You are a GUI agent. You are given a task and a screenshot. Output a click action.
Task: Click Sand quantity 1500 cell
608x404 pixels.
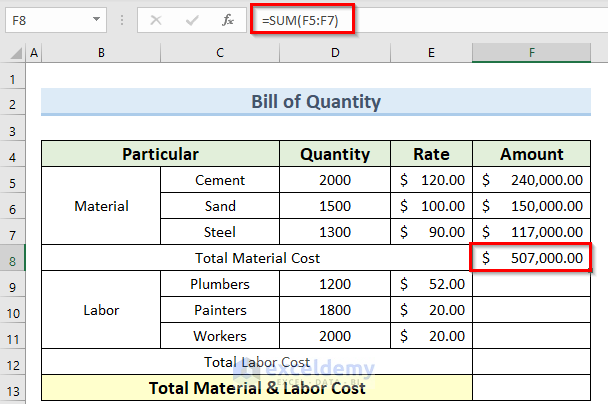(x=335, y=206)
